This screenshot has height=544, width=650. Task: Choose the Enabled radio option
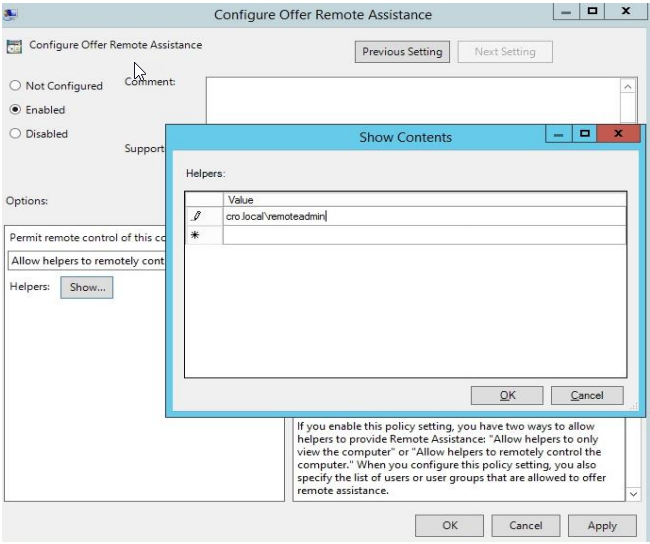coord(15,110)
